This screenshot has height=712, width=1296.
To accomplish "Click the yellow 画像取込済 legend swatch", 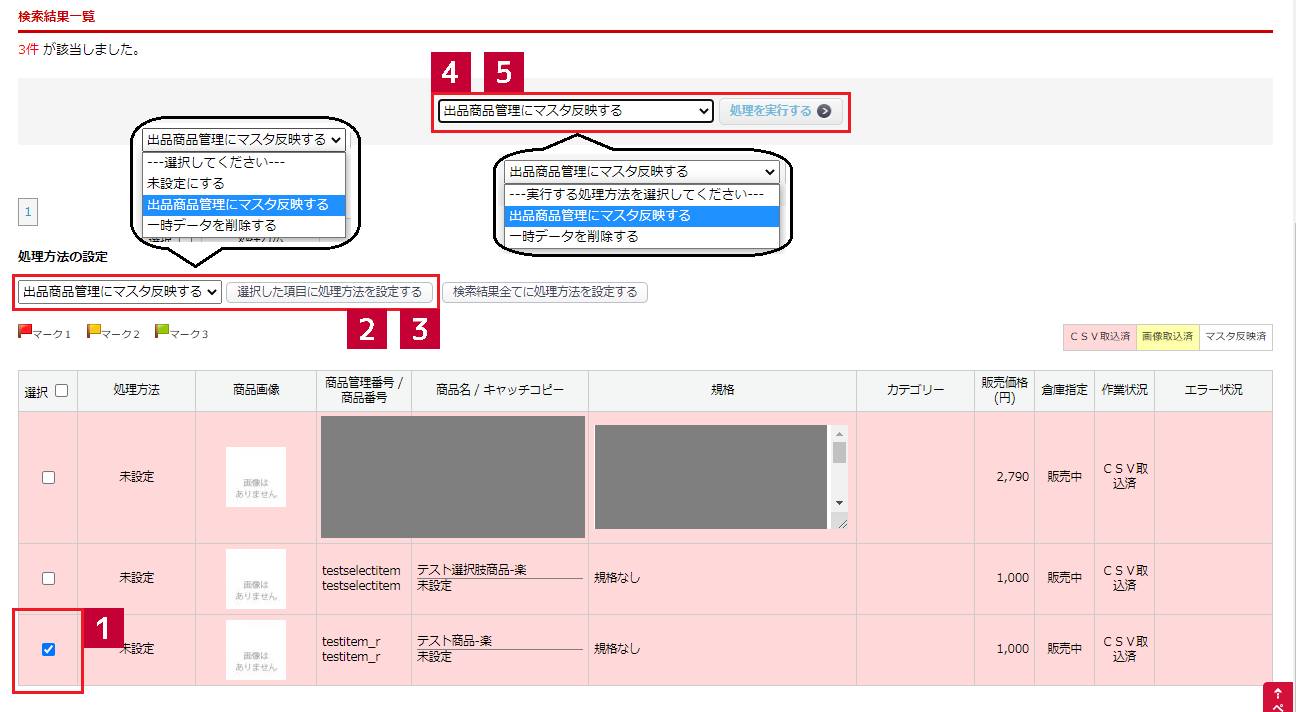I will pyautogui.click(x=1167, y=337).
